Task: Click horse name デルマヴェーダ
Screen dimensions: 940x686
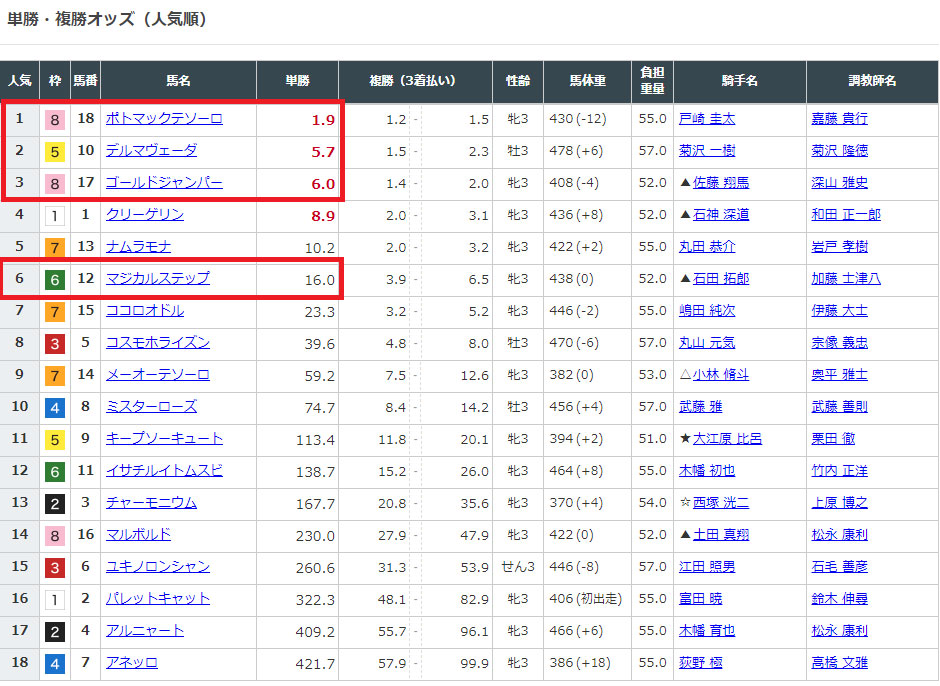Action: (x=151, y=151)
